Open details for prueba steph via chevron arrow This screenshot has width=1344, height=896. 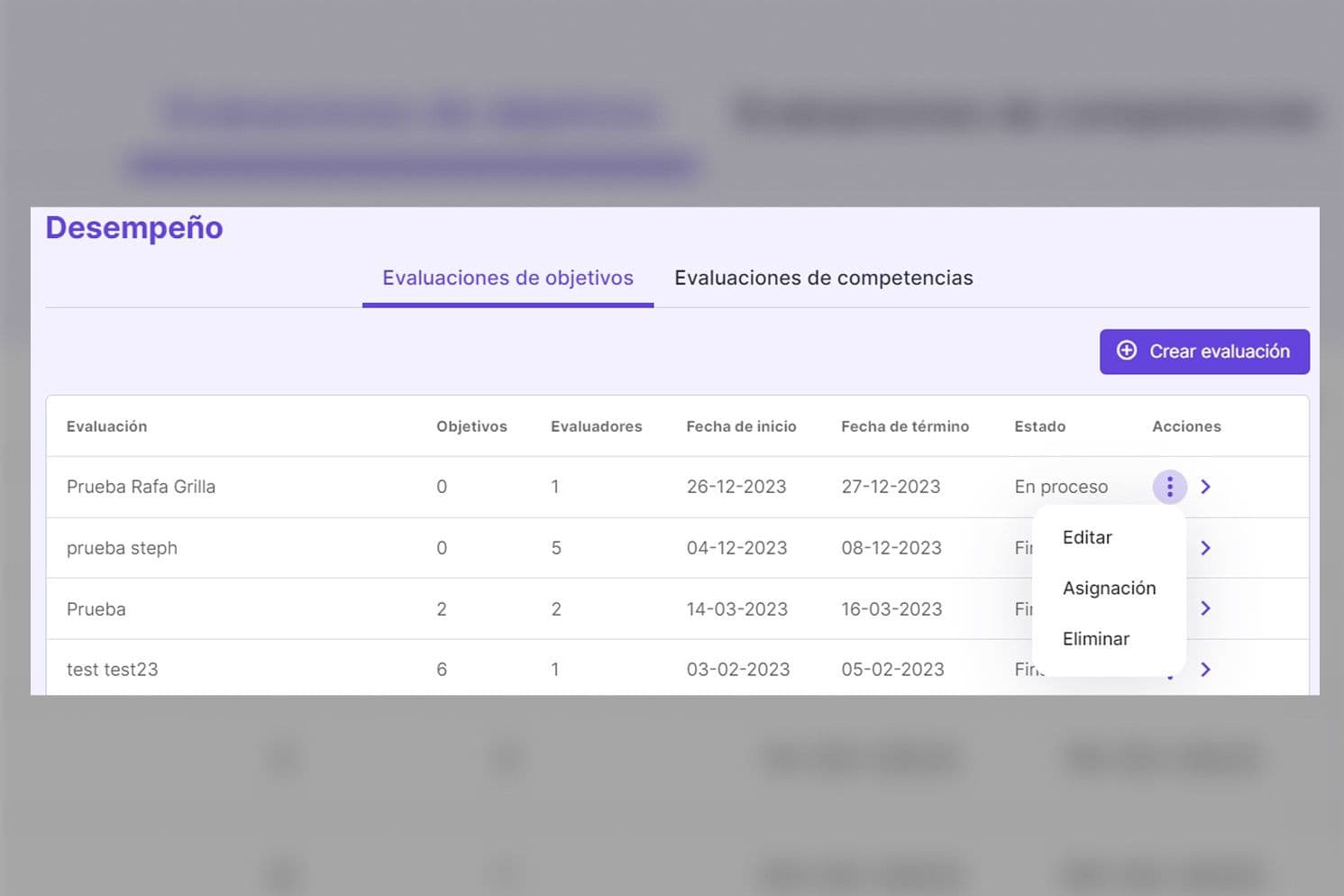pyautogui.click(x=1205, y=547)
